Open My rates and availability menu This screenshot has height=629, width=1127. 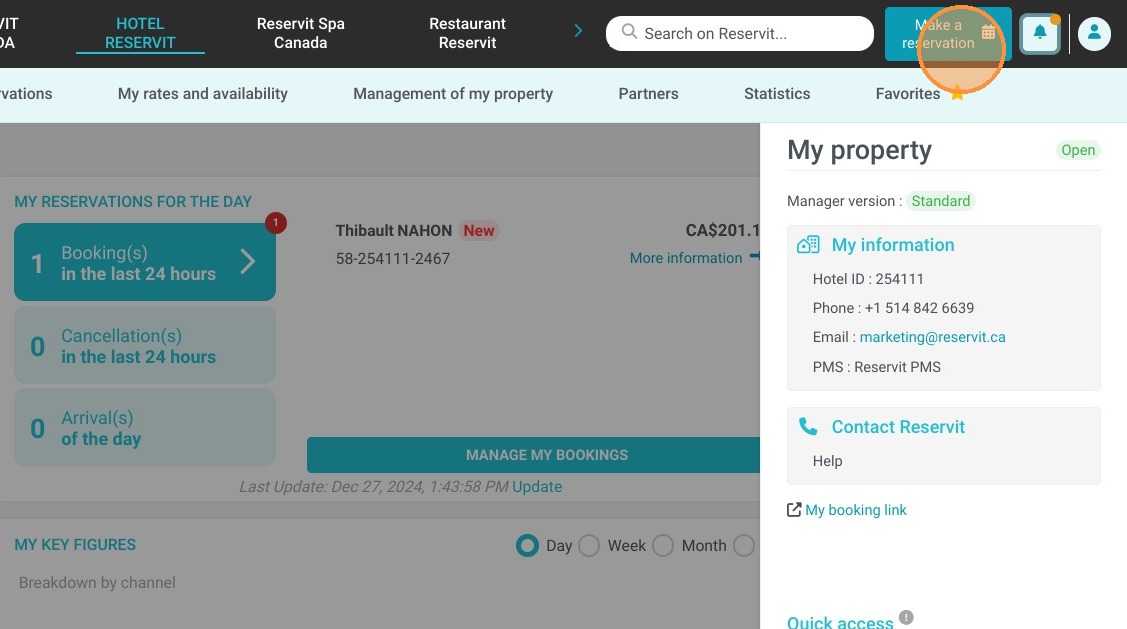(x=203, y=93)
